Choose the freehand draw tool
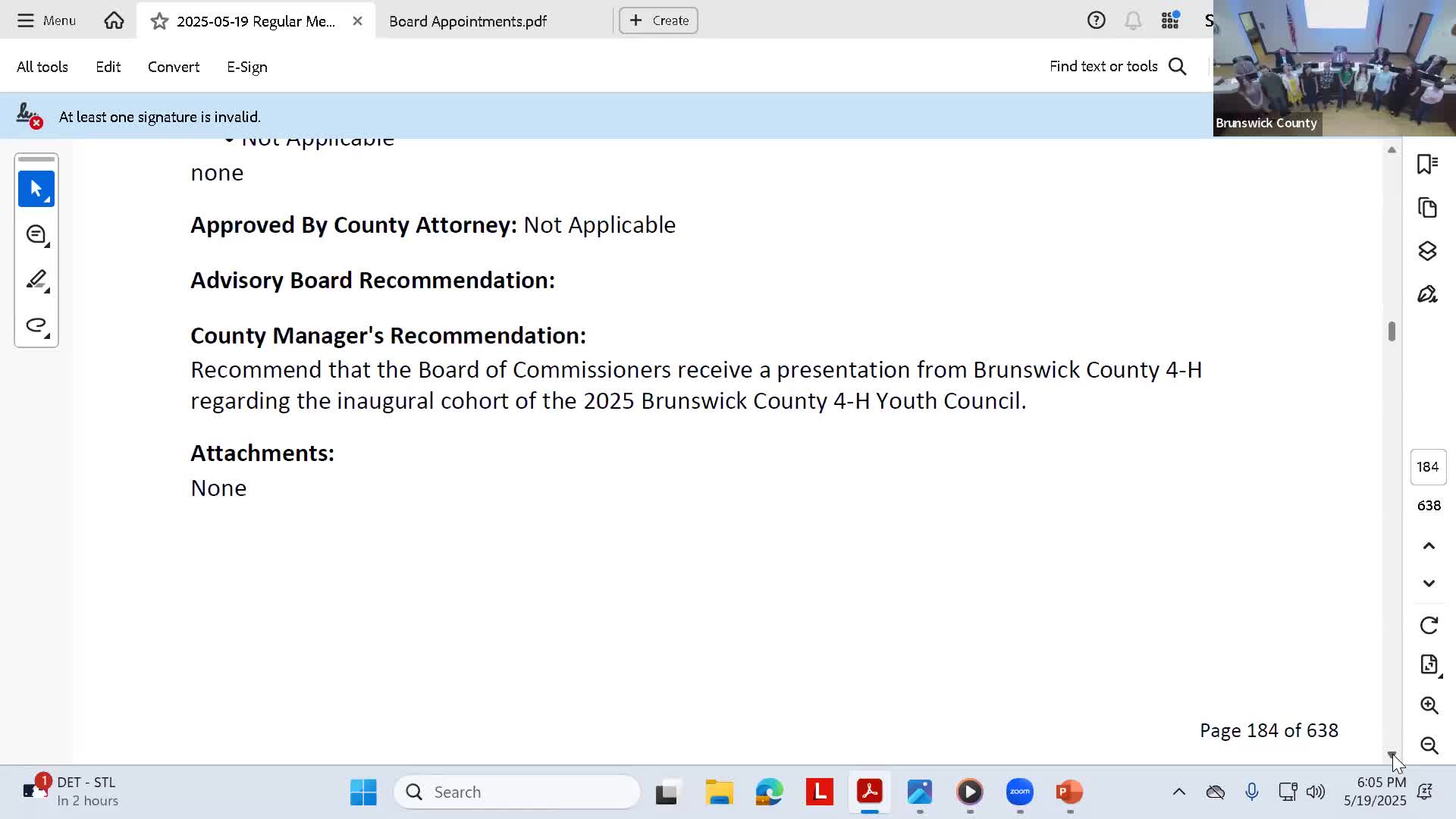The width and height of the screenshot is (1456, 819). click(x=36, y=325)
